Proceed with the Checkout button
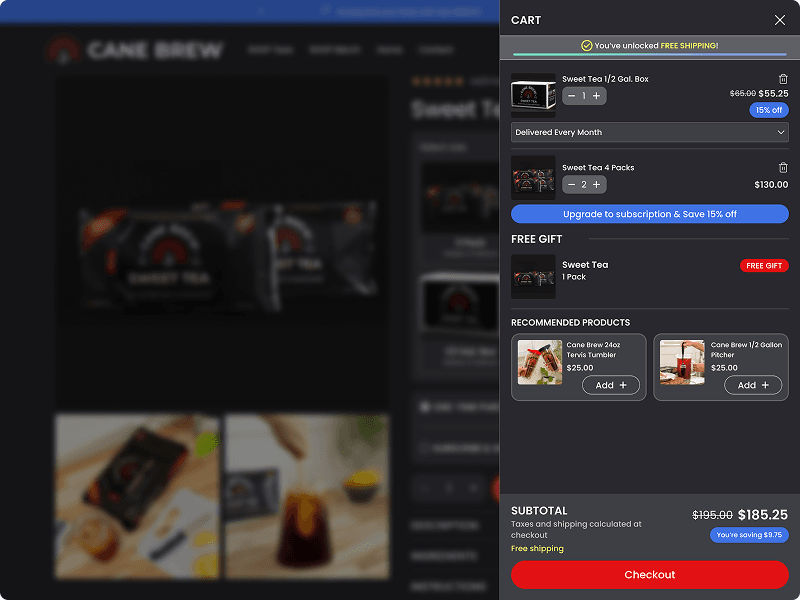The image size is (800, 600). point(649,574)
